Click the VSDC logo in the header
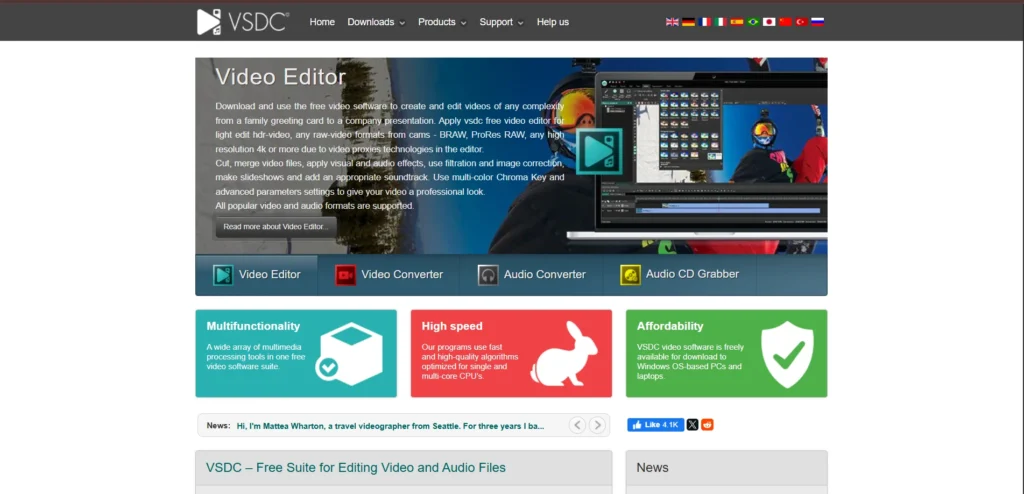 (x=243, y=22)
